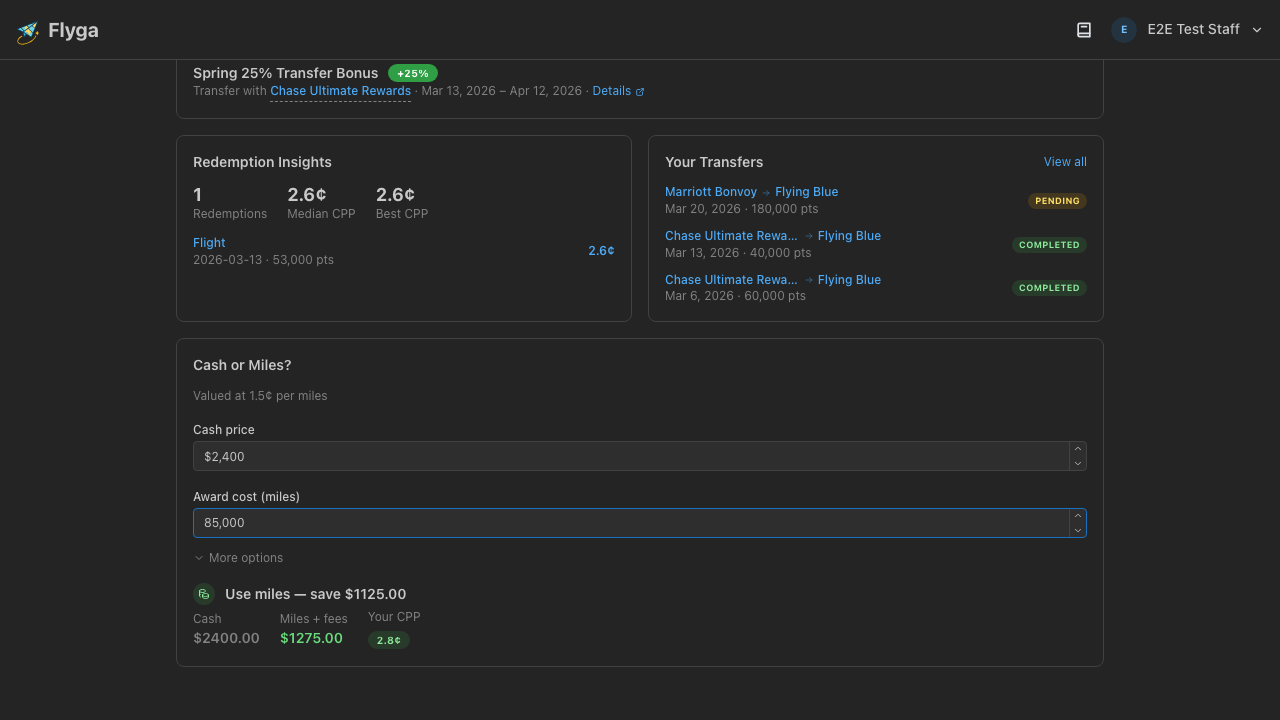The height and width of the screenshot is (720, 1280).
Task: Open the E2E Test Staff account menu chevron
Action: pyautogui.click(x=1257, y=30)
